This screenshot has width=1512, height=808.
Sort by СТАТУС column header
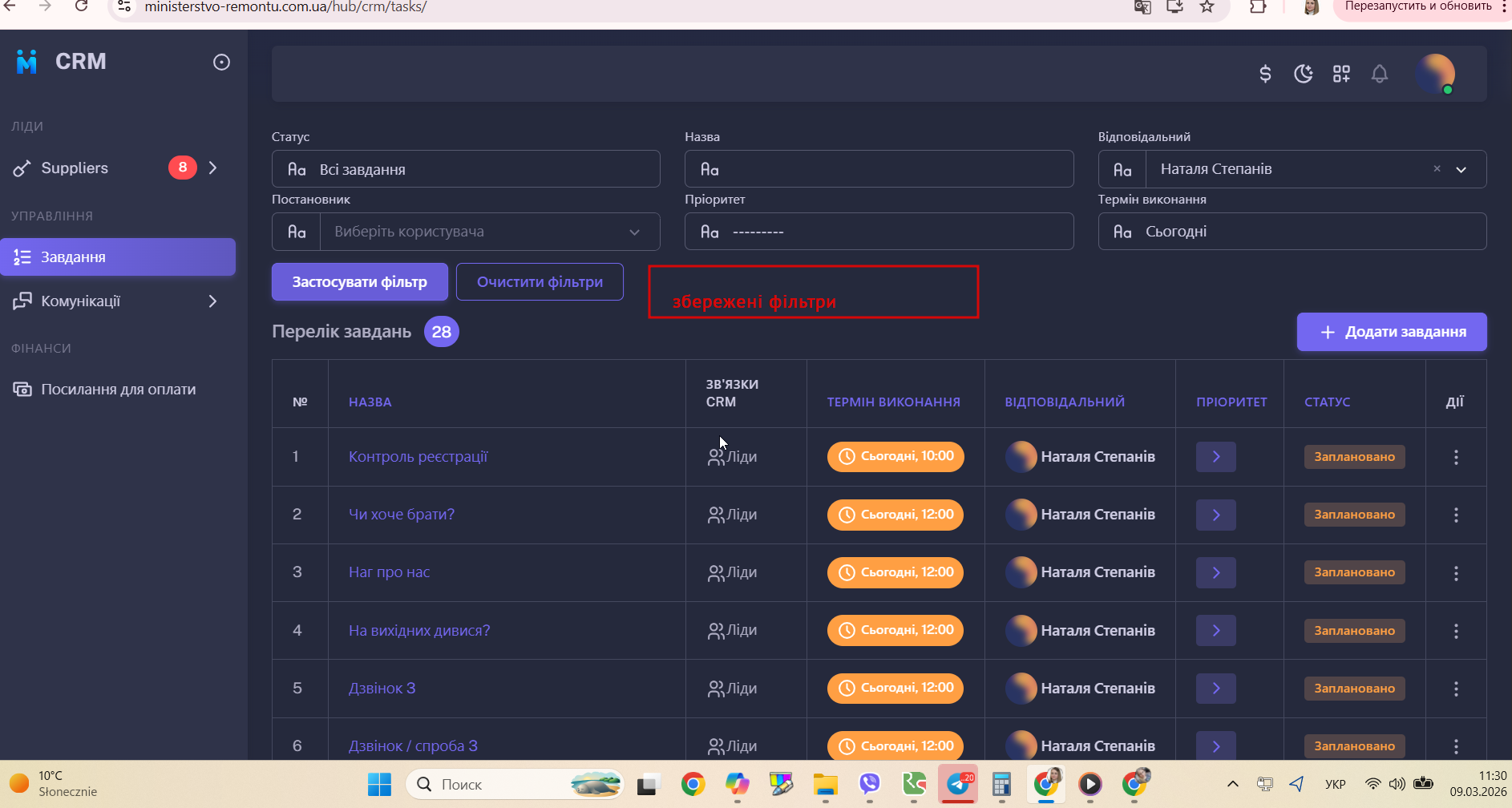(1327, 402)
